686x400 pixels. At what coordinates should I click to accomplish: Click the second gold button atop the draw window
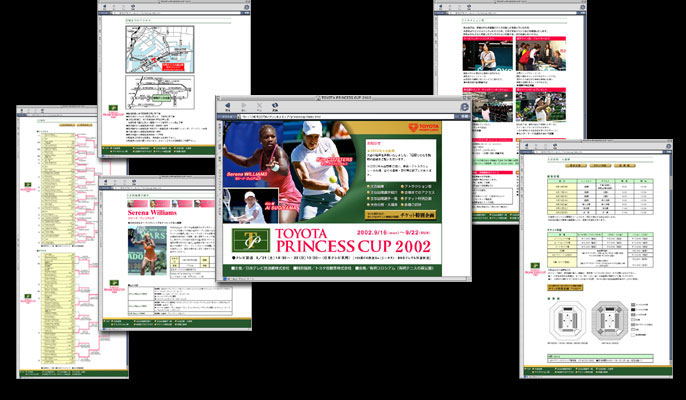84,125
